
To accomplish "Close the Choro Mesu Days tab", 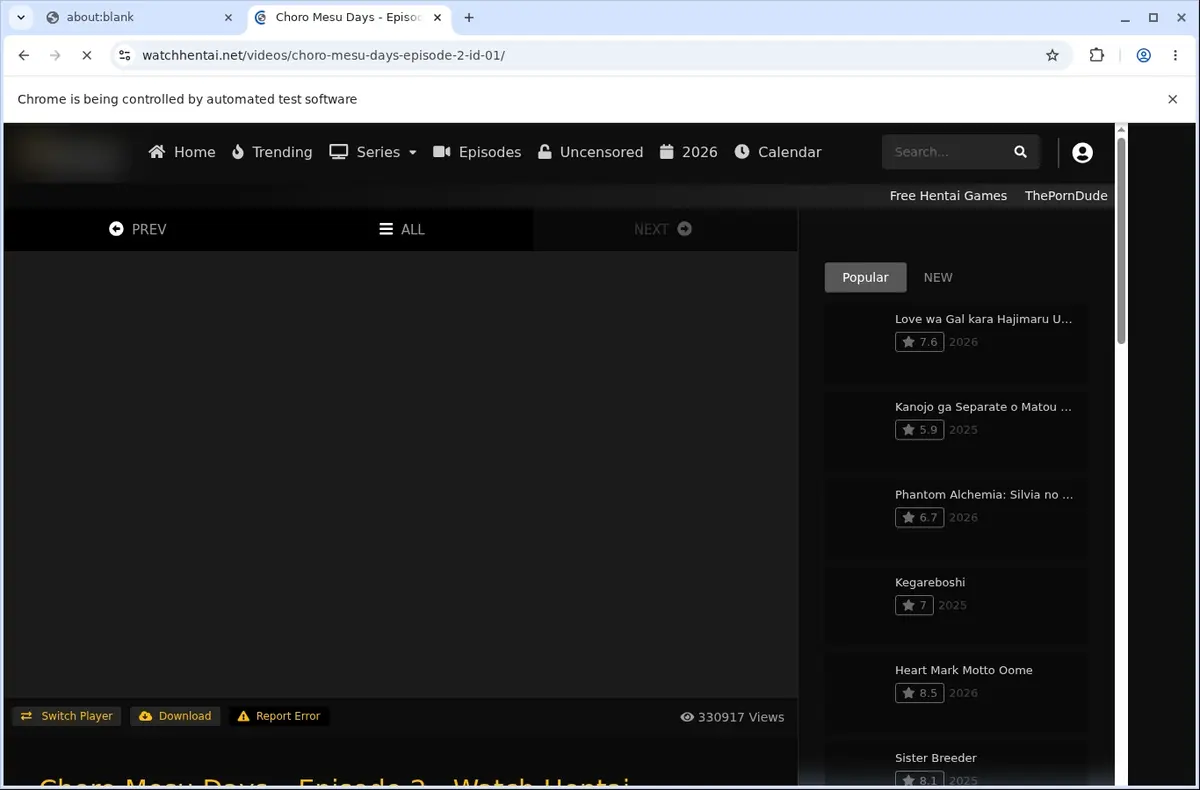I will [x=437, y=17].
